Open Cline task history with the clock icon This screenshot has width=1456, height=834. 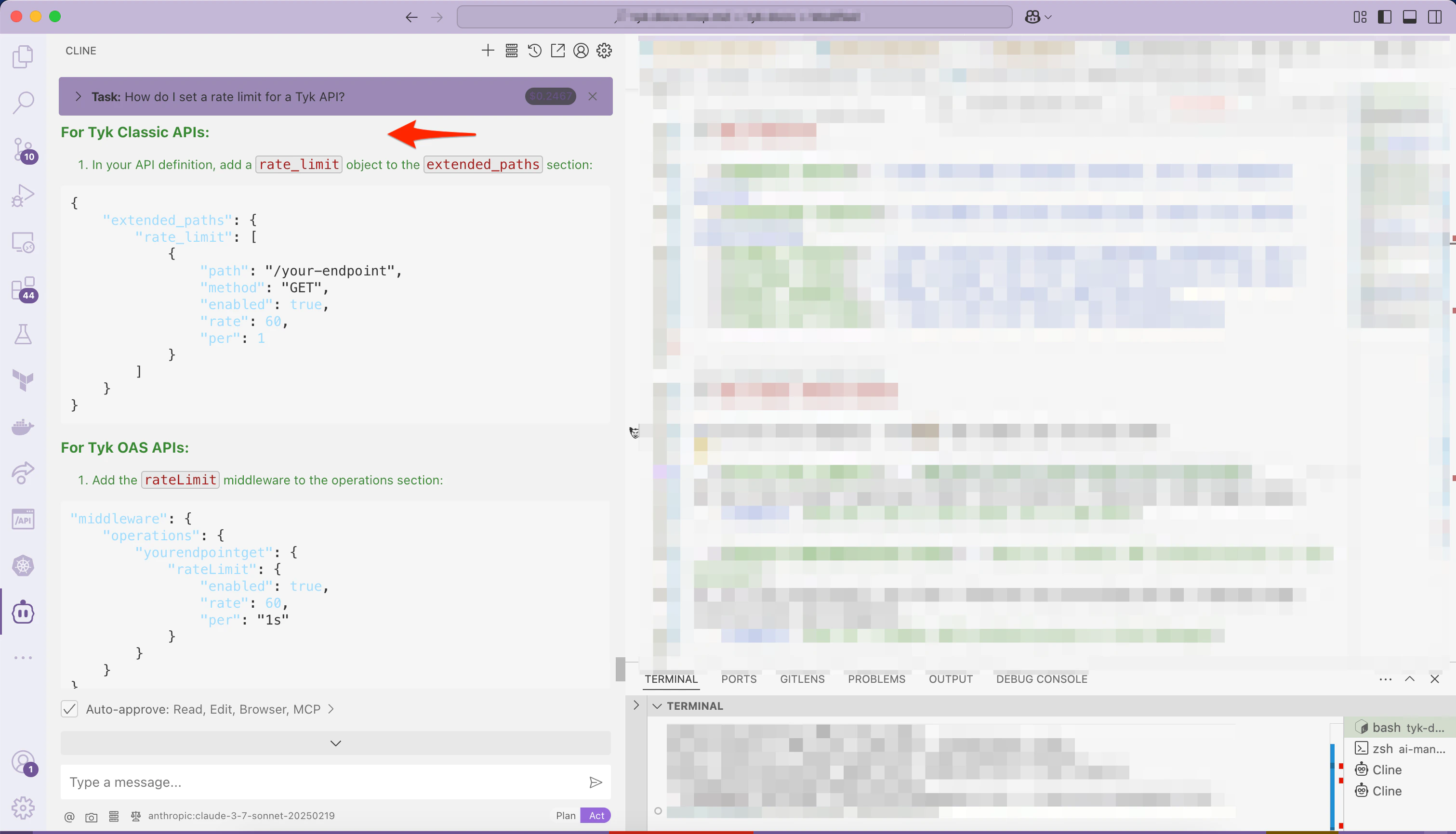pyautogui.click(x=534, y=51)
